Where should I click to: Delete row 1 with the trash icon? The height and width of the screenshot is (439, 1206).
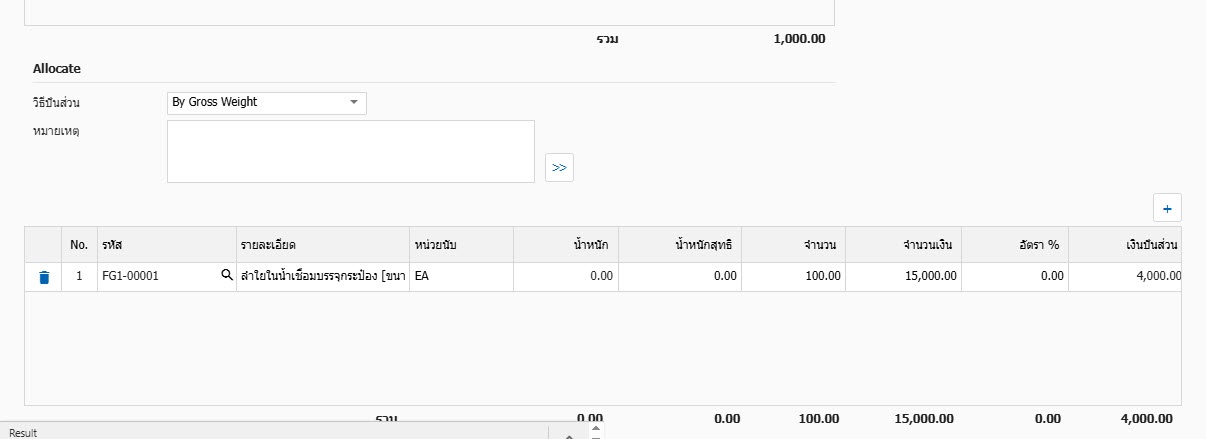tap(44, 277)
